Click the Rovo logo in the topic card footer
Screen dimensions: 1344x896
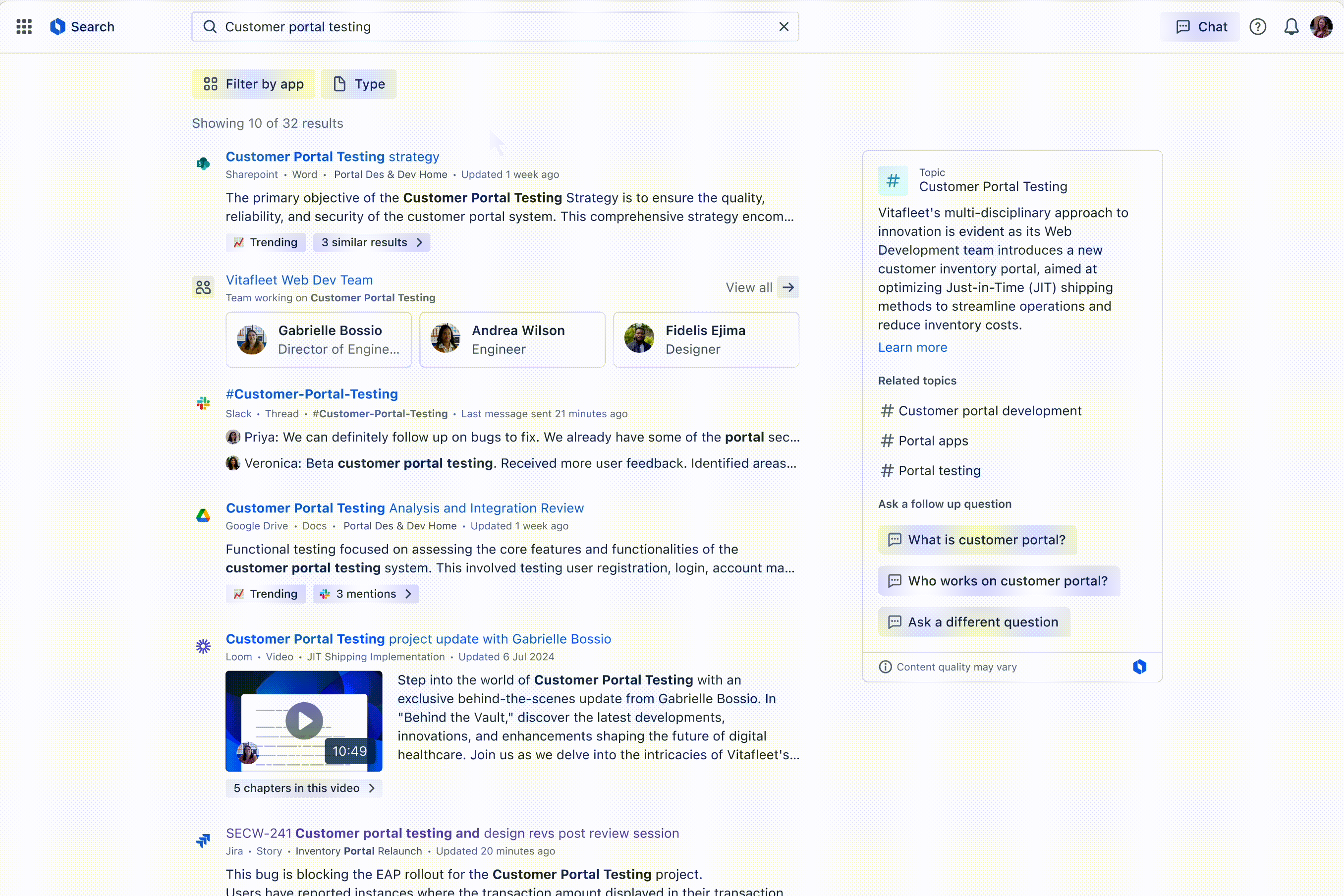pos(1140,666)
